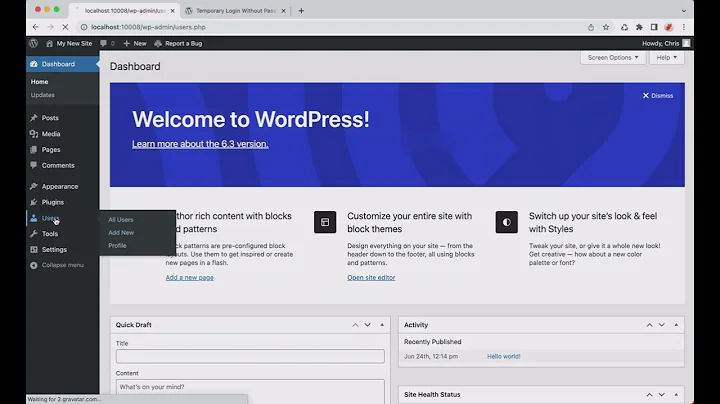The height and width of the screenshot is (404, 720).
Task: Focus Quick Draft Title field
Action: pyautogui.click(x=250, y=356)
